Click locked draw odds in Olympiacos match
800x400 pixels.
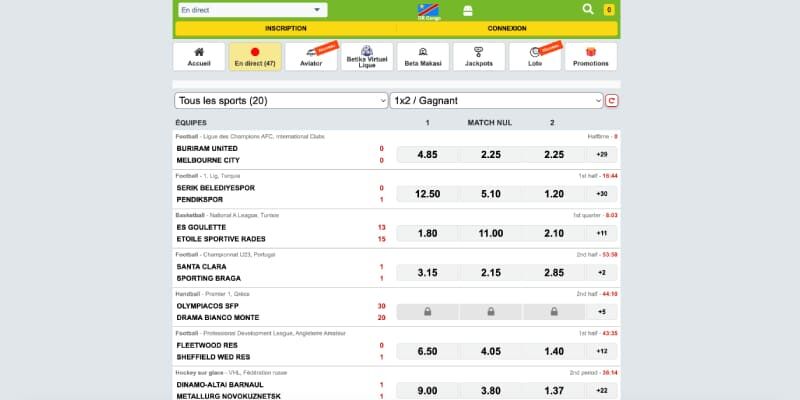491,312
